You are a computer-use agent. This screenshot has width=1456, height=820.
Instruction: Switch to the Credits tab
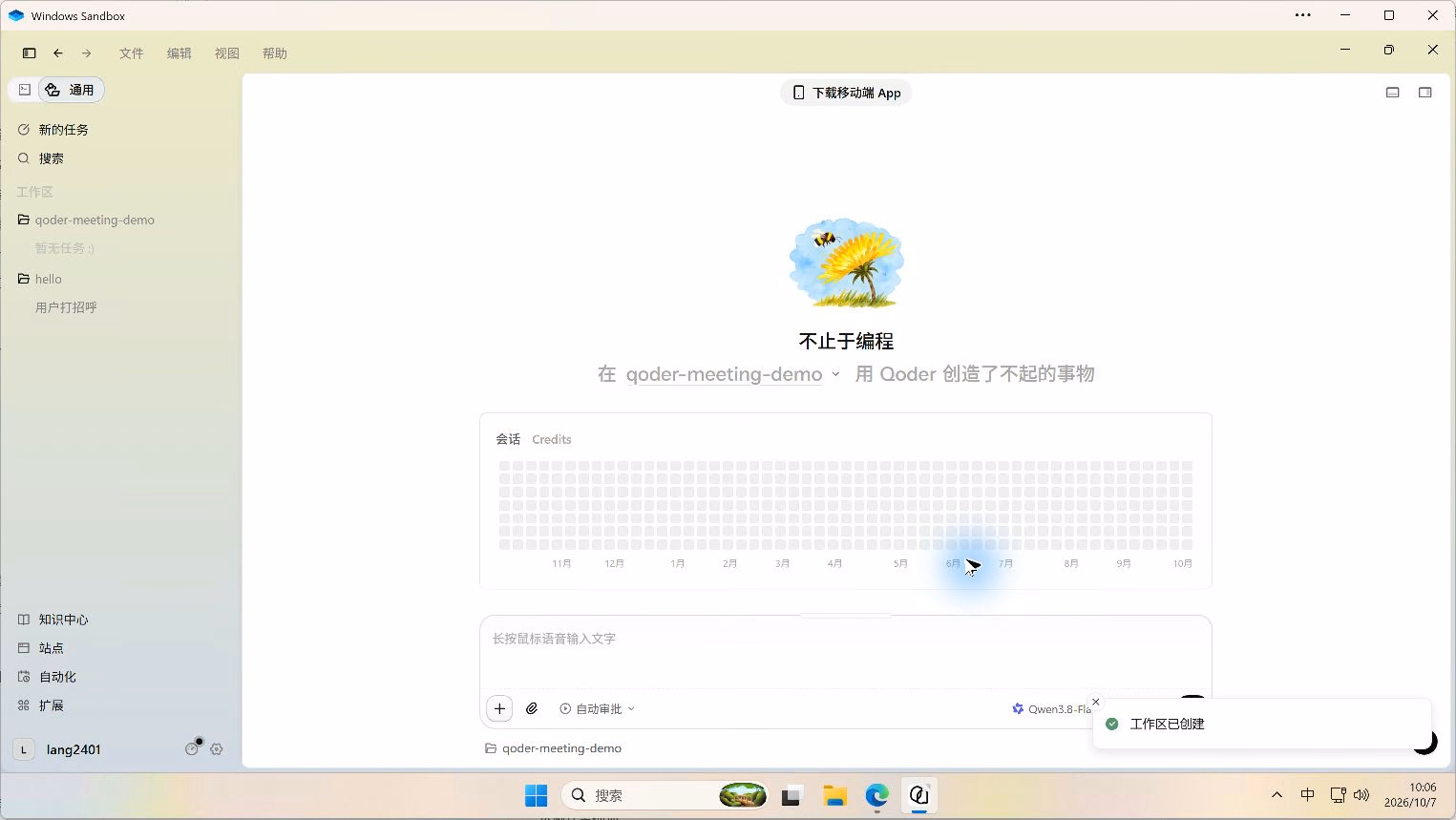click(552, 439)
